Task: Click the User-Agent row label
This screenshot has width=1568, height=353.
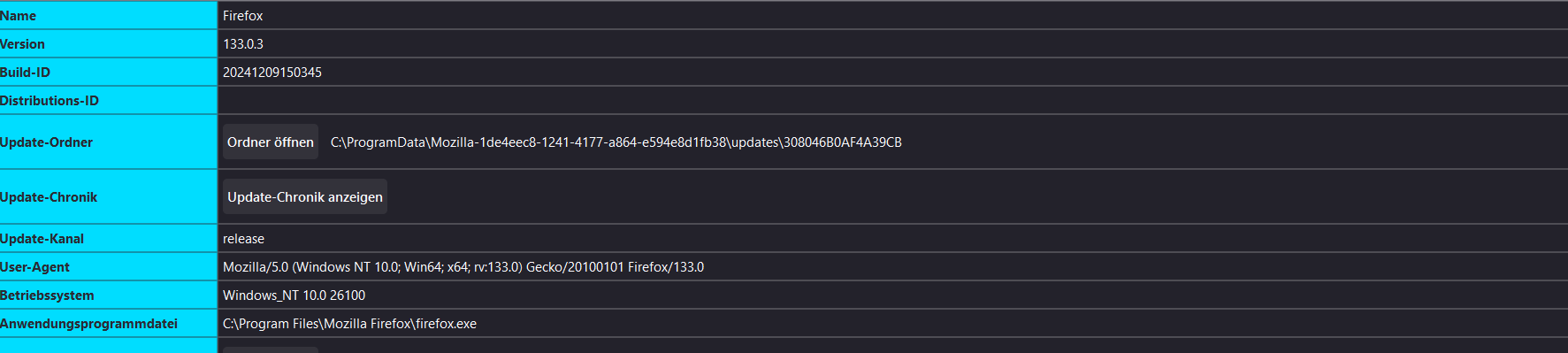Action: pos(34,267)
